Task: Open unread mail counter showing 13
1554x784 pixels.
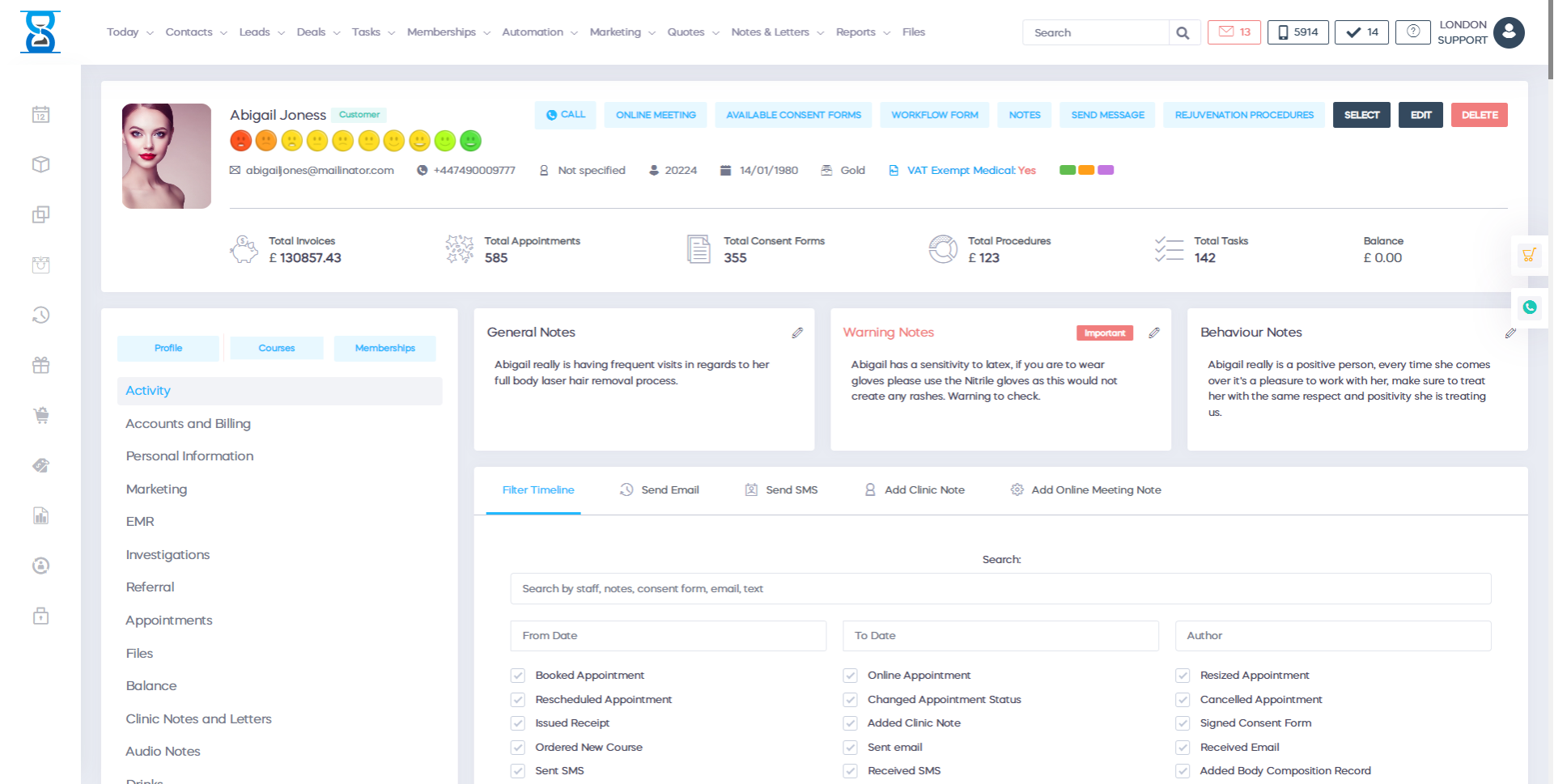Action: (x=1233, y=32)
